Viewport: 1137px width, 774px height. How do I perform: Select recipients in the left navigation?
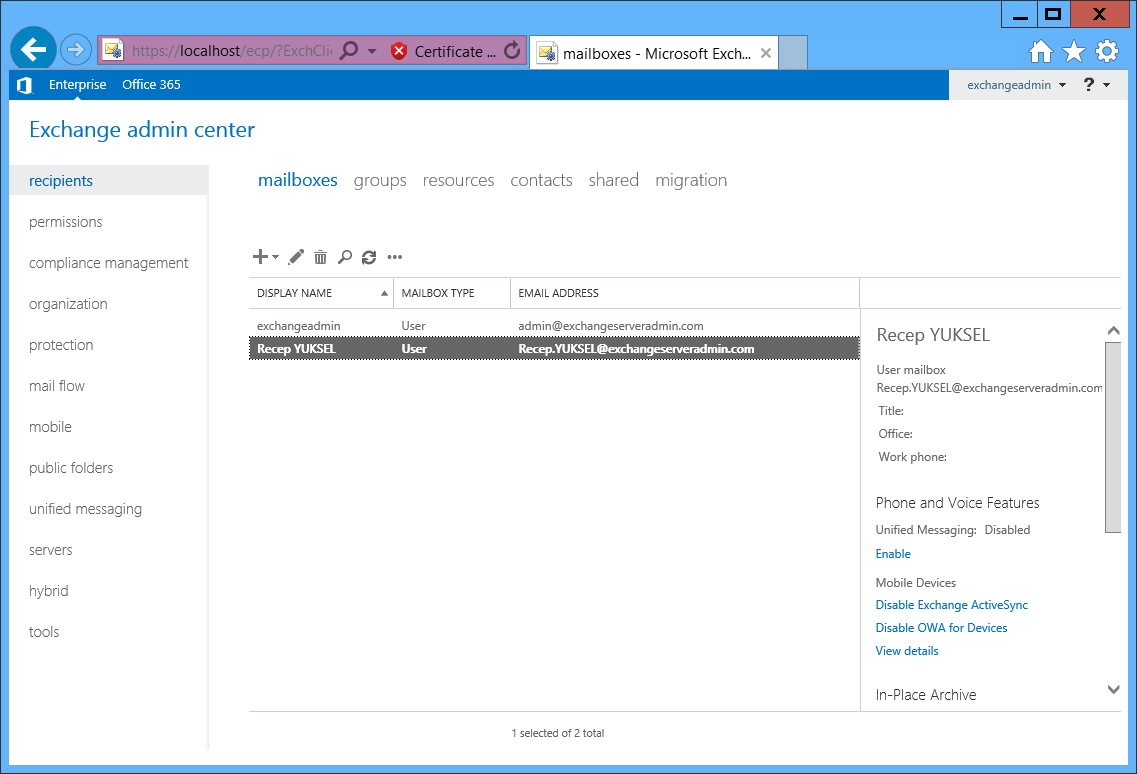[109, 181]
